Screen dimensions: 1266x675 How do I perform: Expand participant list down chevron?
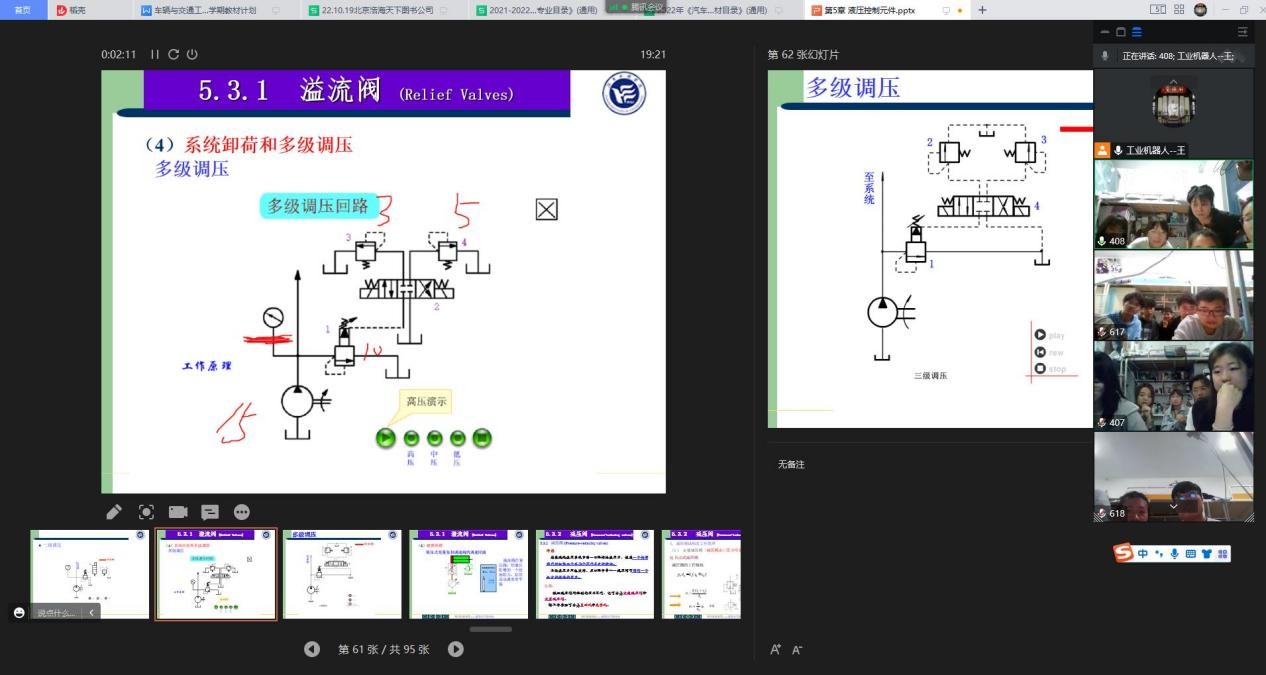click(x=1173, y=508)
